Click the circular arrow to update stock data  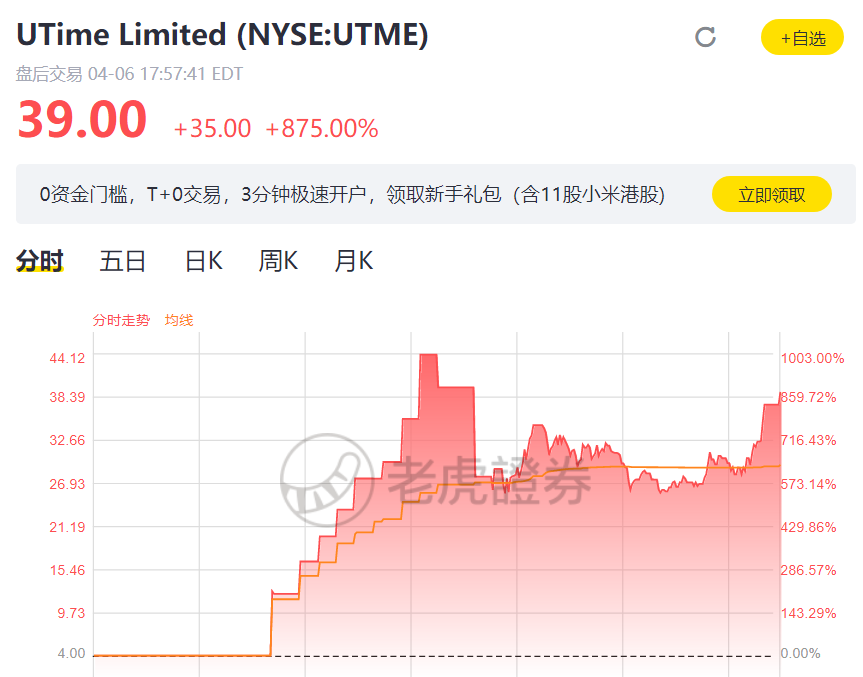[705, 36]
